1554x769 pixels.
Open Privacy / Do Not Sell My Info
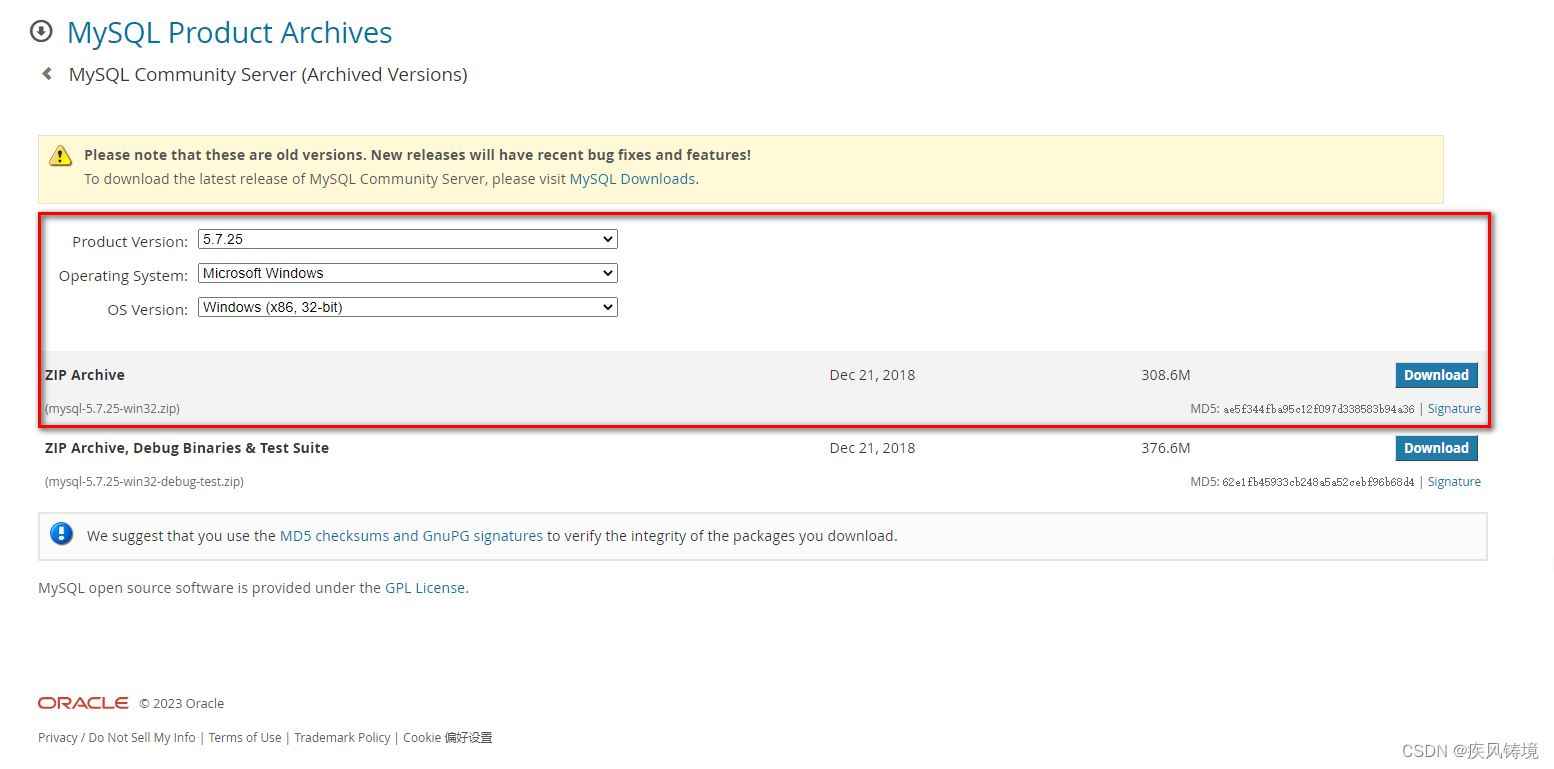(x=117, y=738)
